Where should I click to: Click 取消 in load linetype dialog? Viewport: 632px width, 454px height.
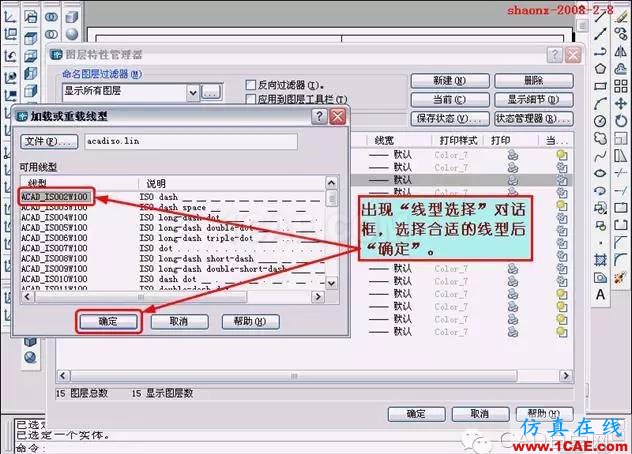click(x=179, y=322)
